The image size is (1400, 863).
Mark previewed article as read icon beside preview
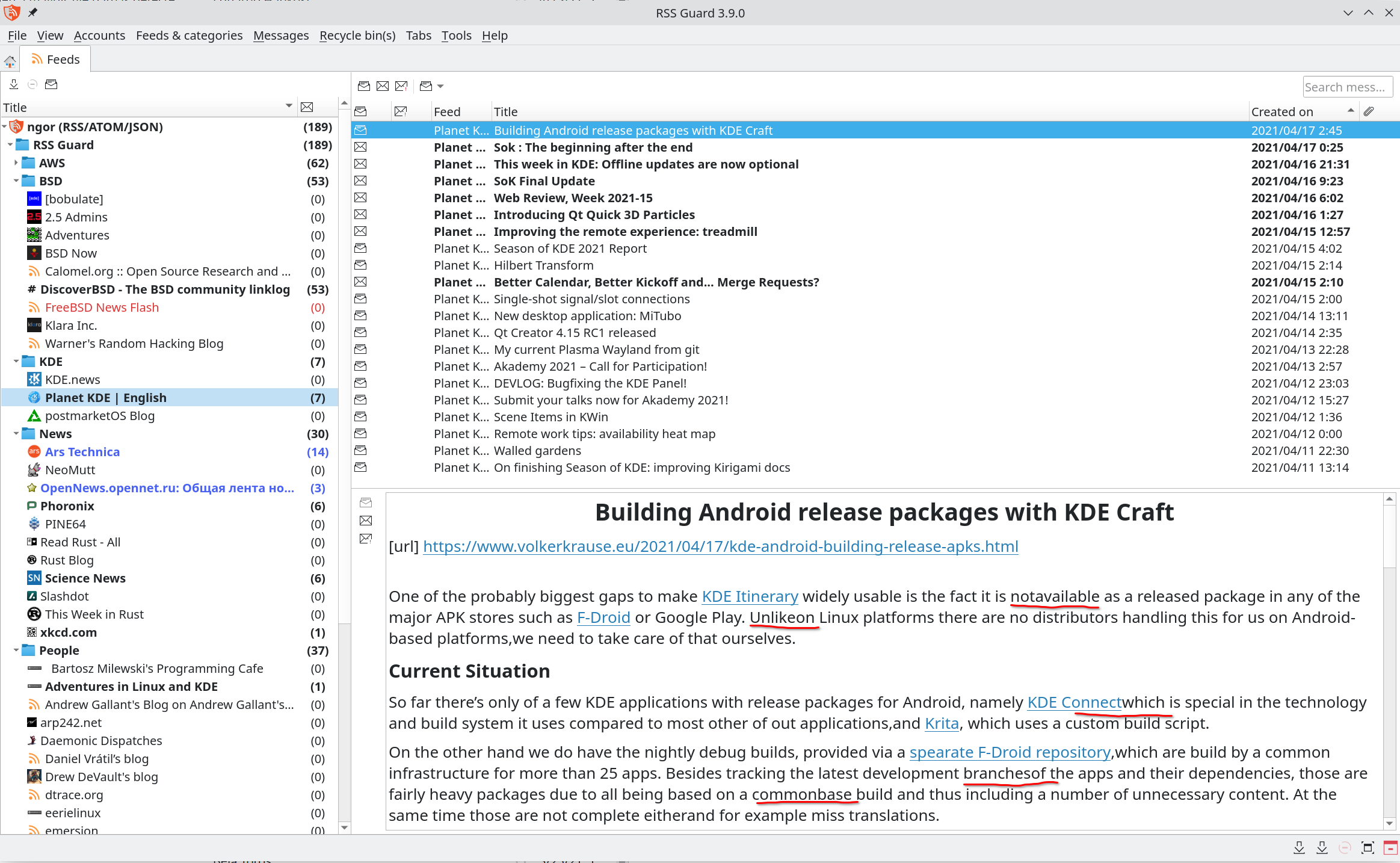(366, 502)
